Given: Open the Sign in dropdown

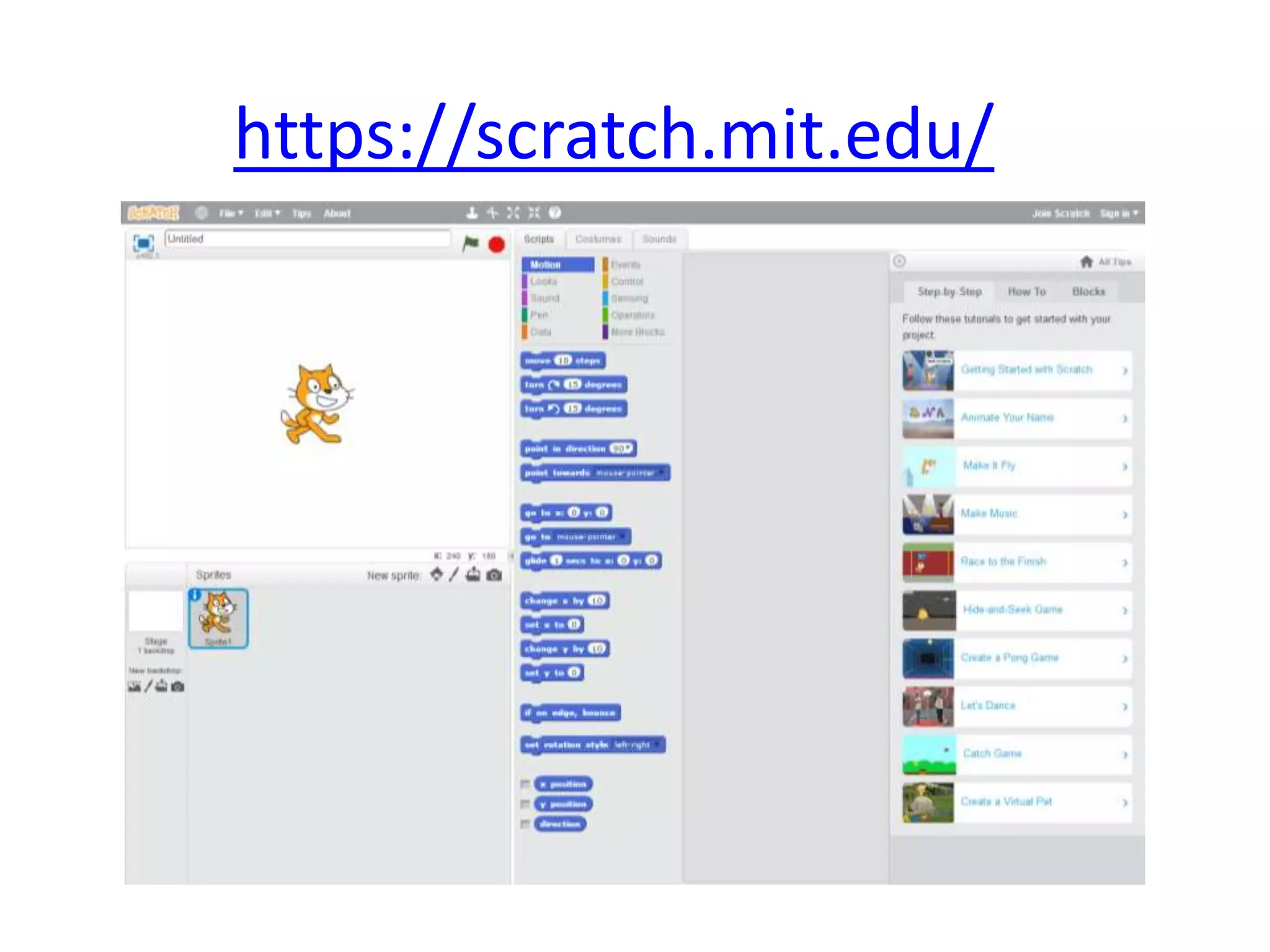Looking at the screenshot, I should pyautogui.click(x=1119, y=213).
